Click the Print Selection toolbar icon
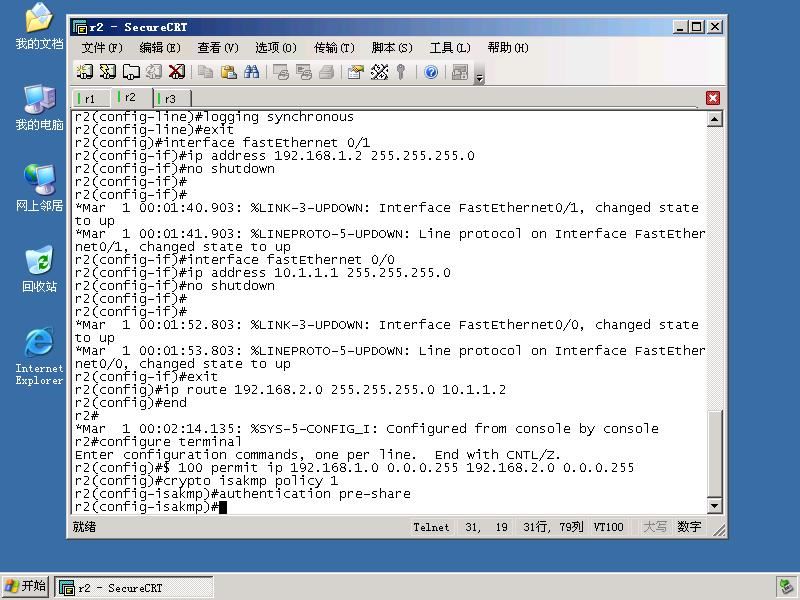 click(304, 72)
